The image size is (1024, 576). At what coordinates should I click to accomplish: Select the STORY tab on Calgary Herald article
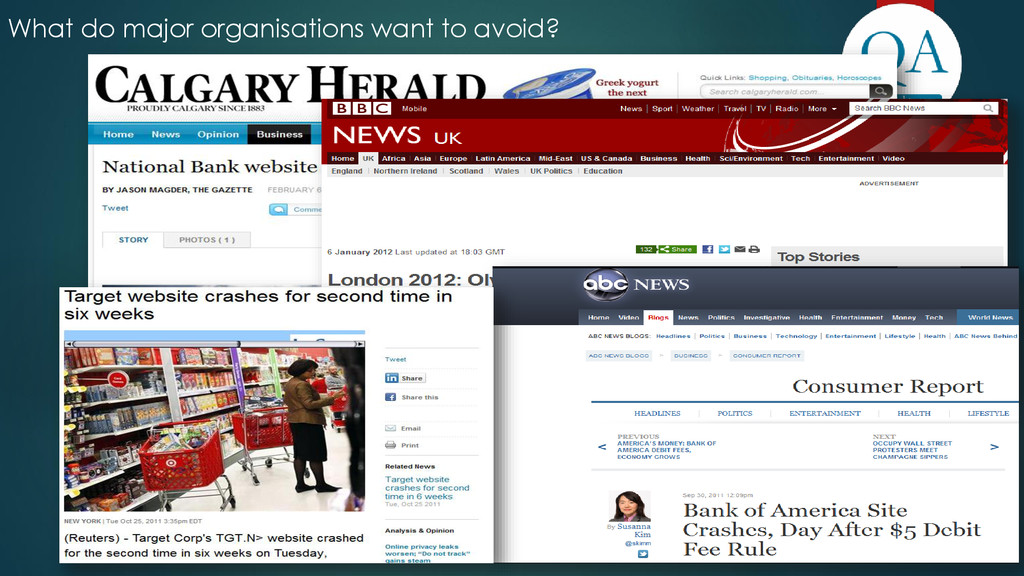pos(133,240)
